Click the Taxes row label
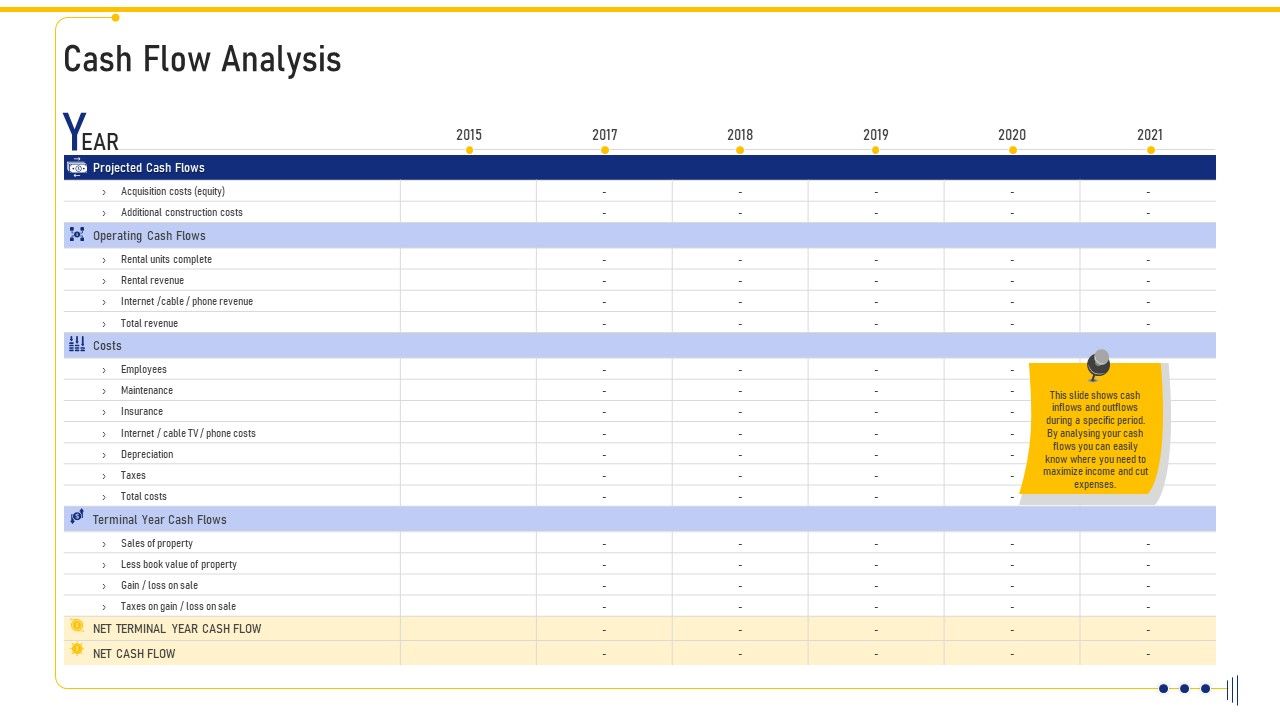1280x720 pixels. (133, 475)
